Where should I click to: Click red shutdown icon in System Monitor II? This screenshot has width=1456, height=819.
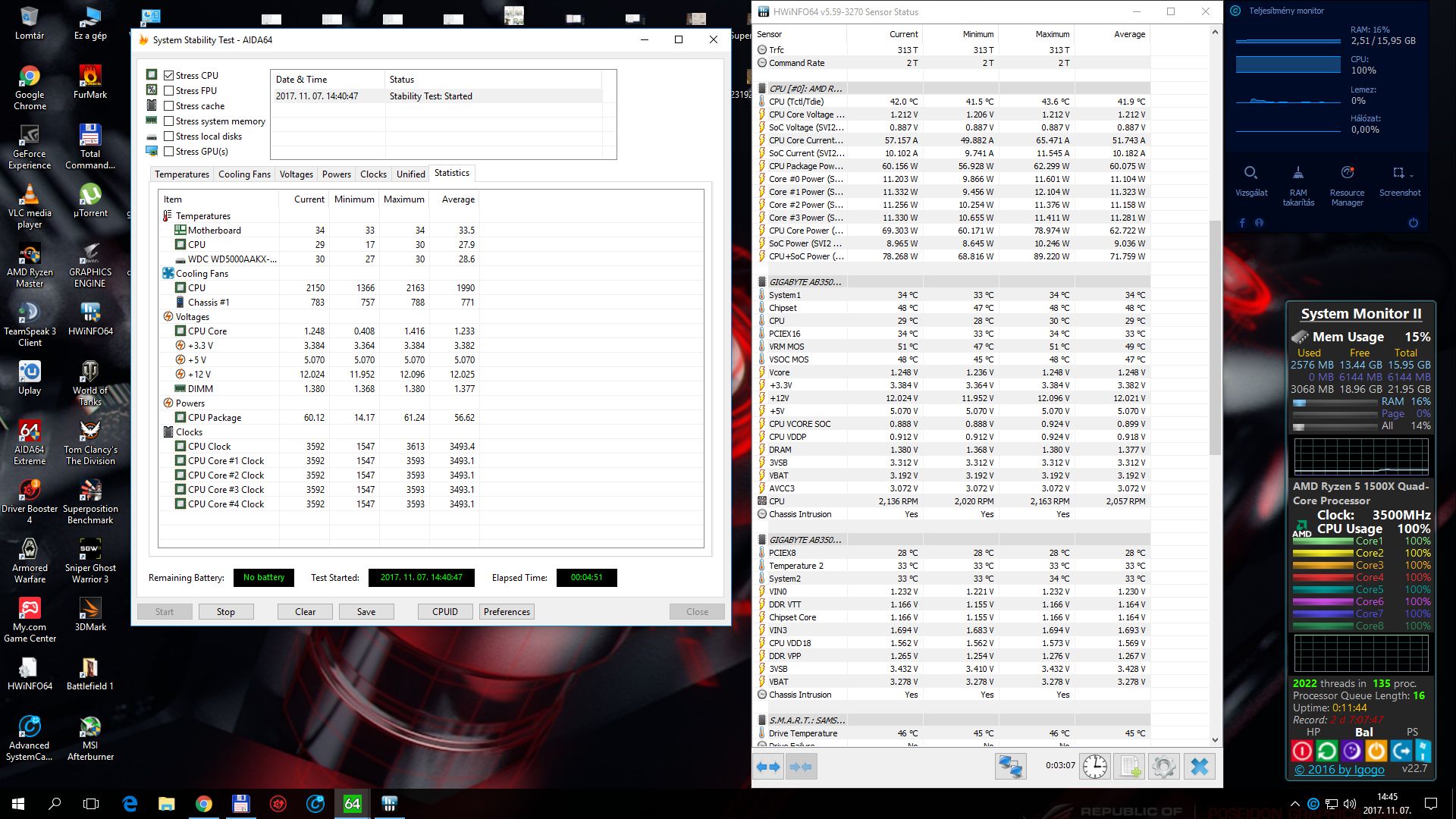[x=1302, y=751]
